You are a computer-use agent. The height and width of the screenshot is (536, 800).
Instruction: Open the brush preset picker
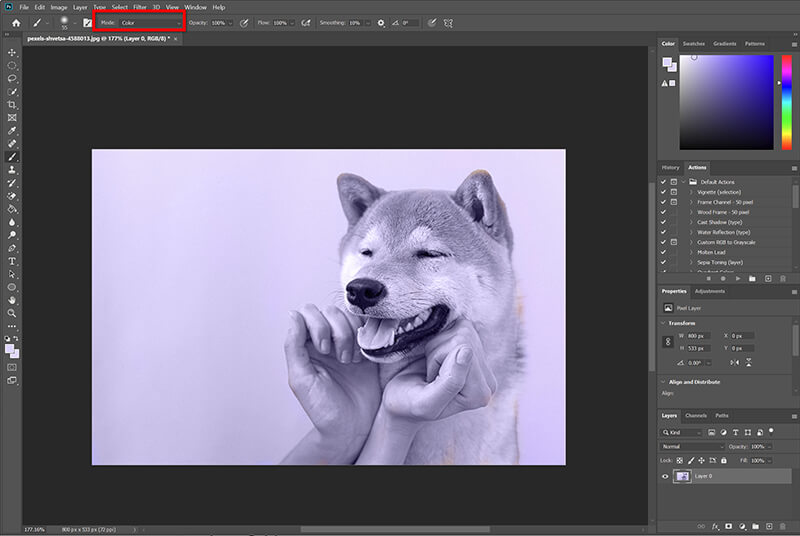67,23
